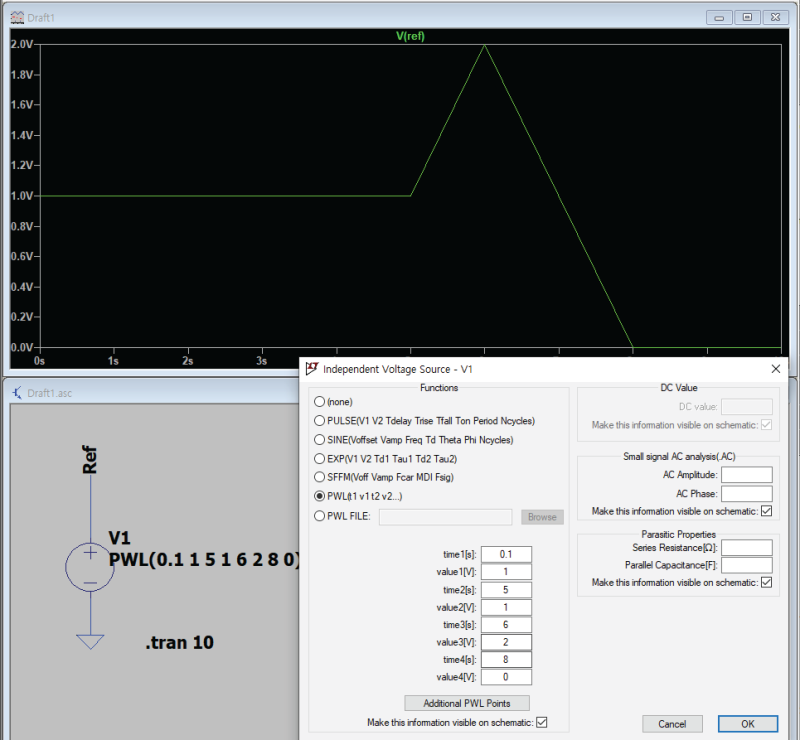
Task: Toggle the Parasitic Properties visibility checkbox
Action: (x=766, y=583)
